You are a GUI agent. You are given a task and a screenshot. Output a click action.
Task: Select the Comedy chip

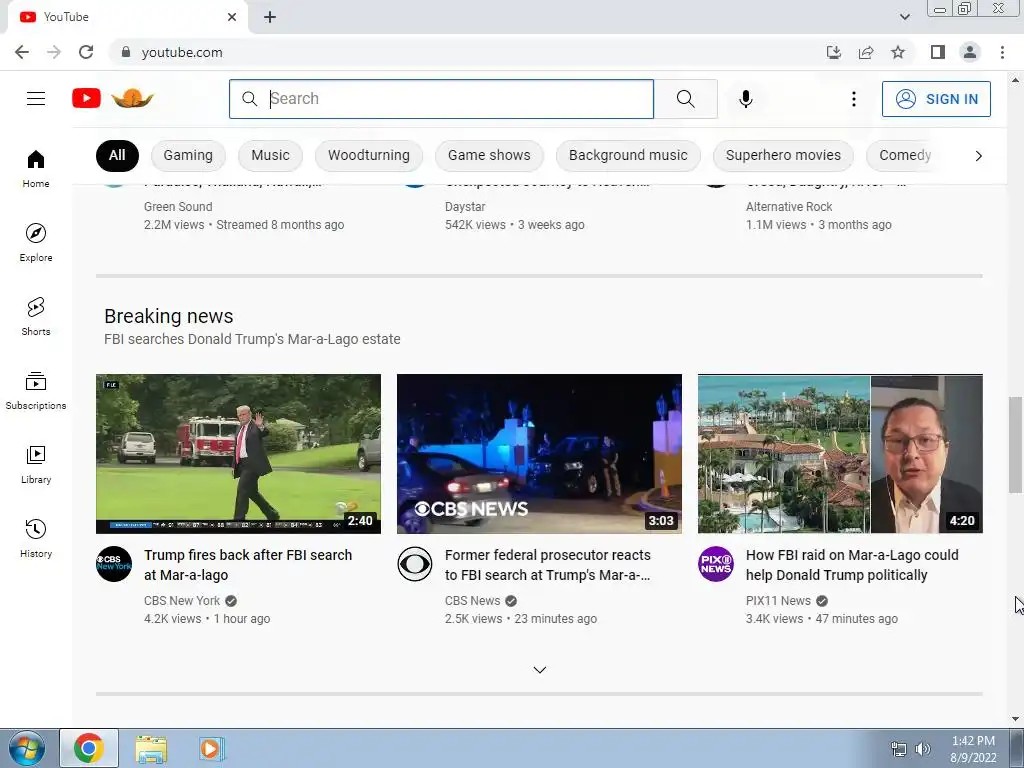(x=905, y=155)
